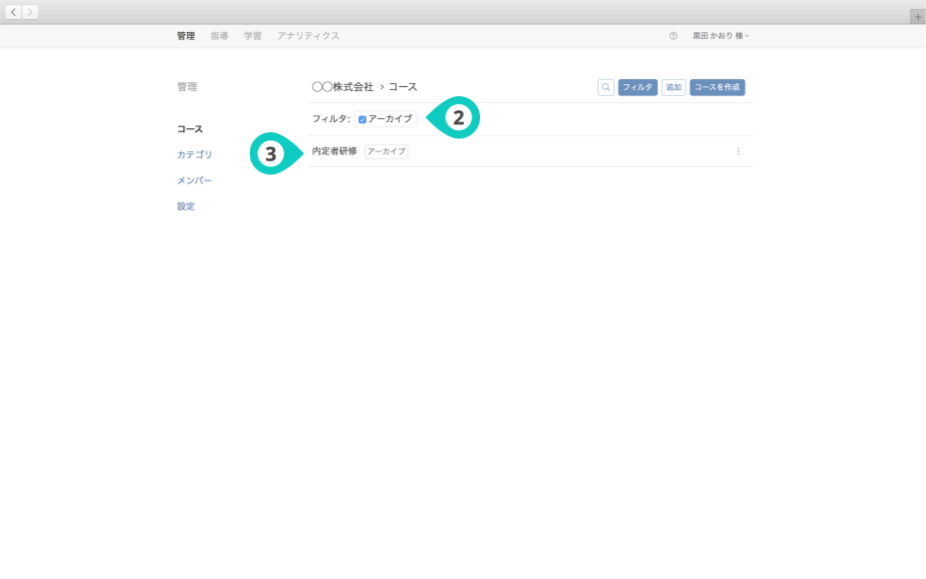The image size is (926, 579).
Task: Open the フィルタ button menu
Action: tap(637, 88)
